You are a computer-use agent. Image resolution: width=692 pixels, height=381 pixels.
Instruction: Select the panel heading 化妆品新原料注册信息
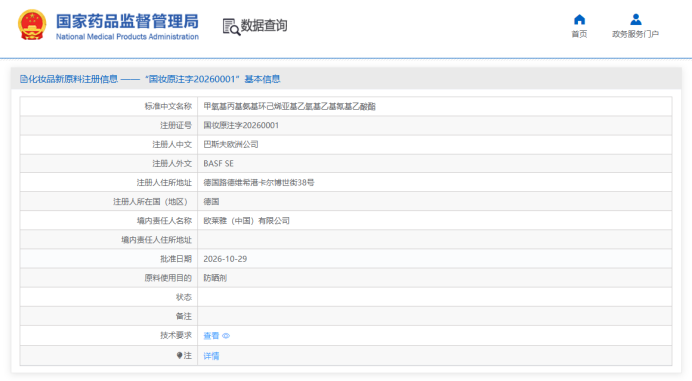(73, 79)
